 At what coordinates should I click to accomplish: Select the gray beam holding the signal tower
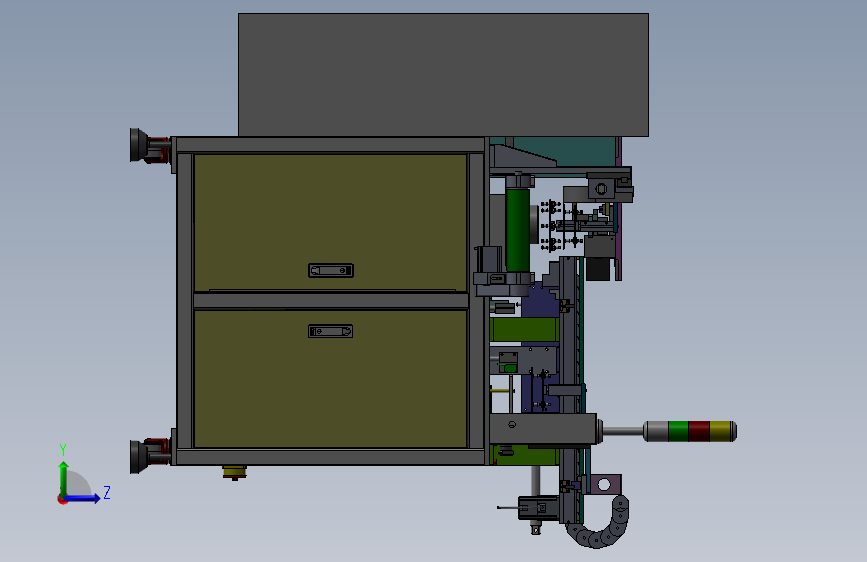tap(543, 429)
